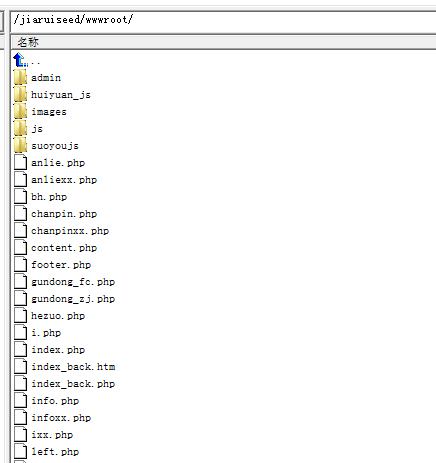
Task: Select the js folder icon
Action: pyautogui.click(x=20, y=129)
